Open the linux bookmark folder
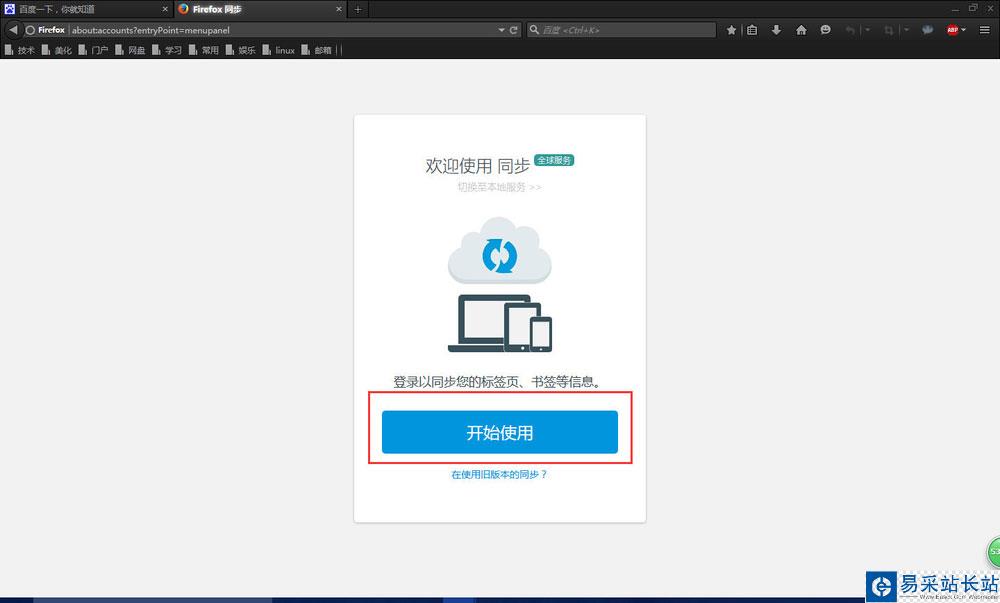This screenshot has width=1000, height=603. tap(279, 50)
